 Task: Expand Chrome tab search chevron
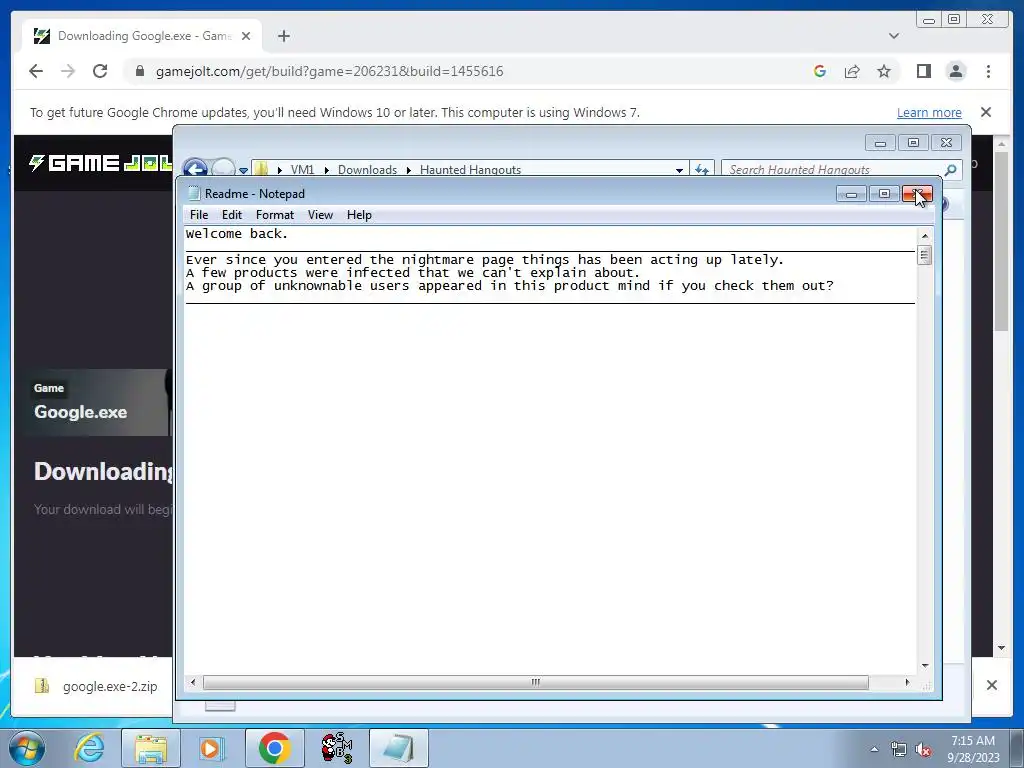click(x=894, y=36)
